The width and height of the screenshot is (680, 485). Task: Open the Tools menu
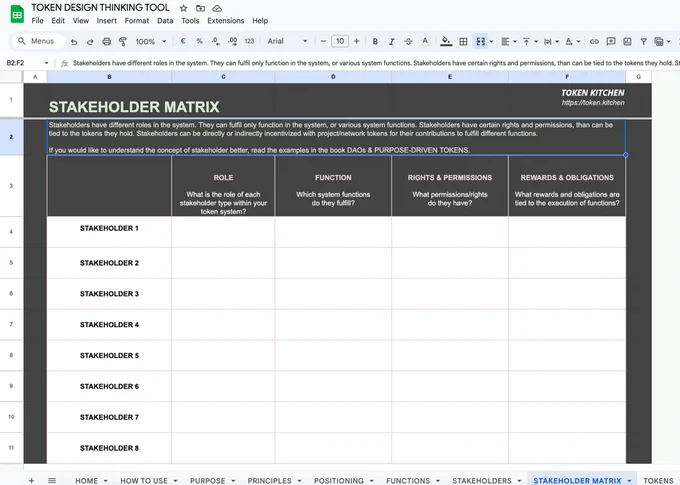[x=190, y=21]
